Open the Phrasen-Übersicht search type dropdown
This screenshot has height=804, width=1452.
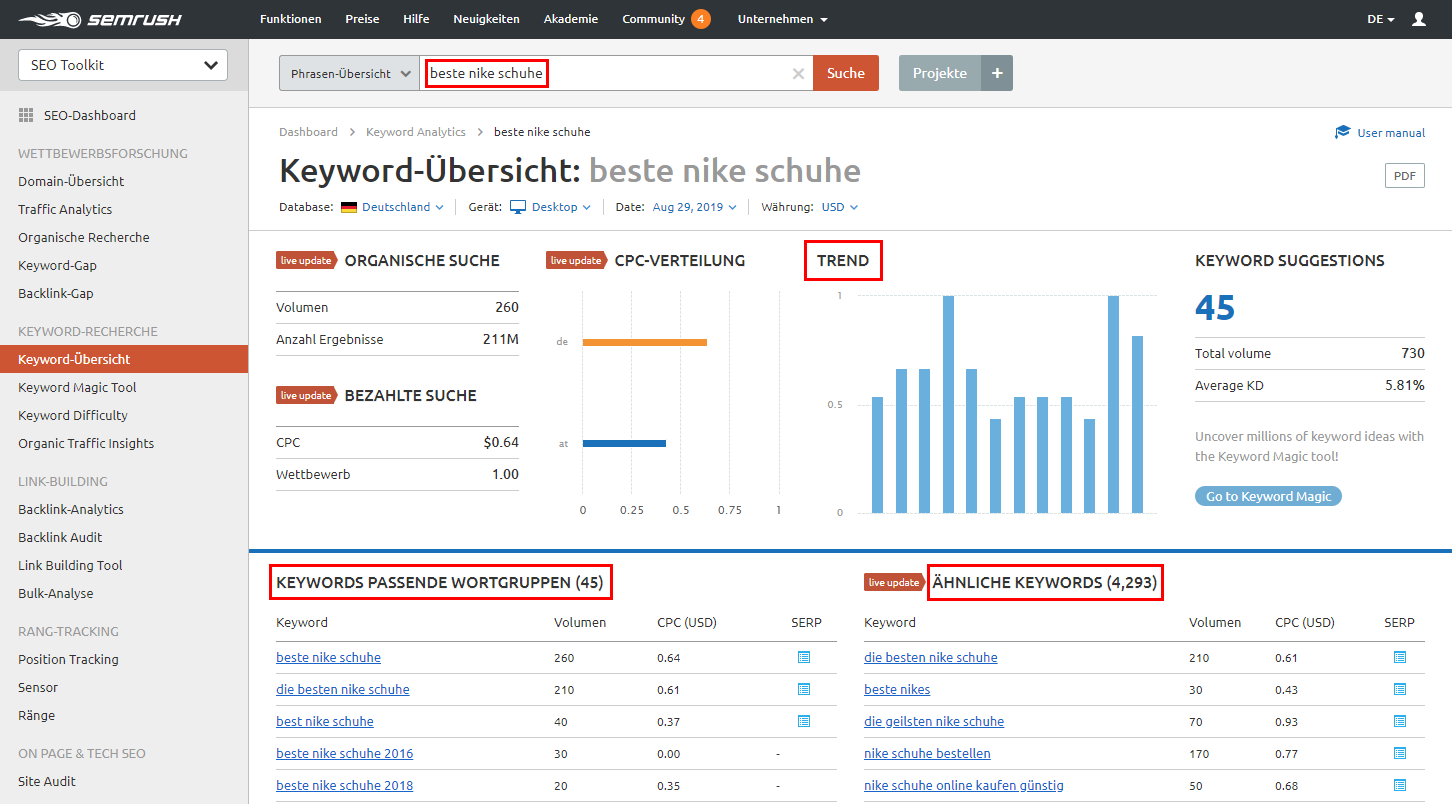click(349, 73)
